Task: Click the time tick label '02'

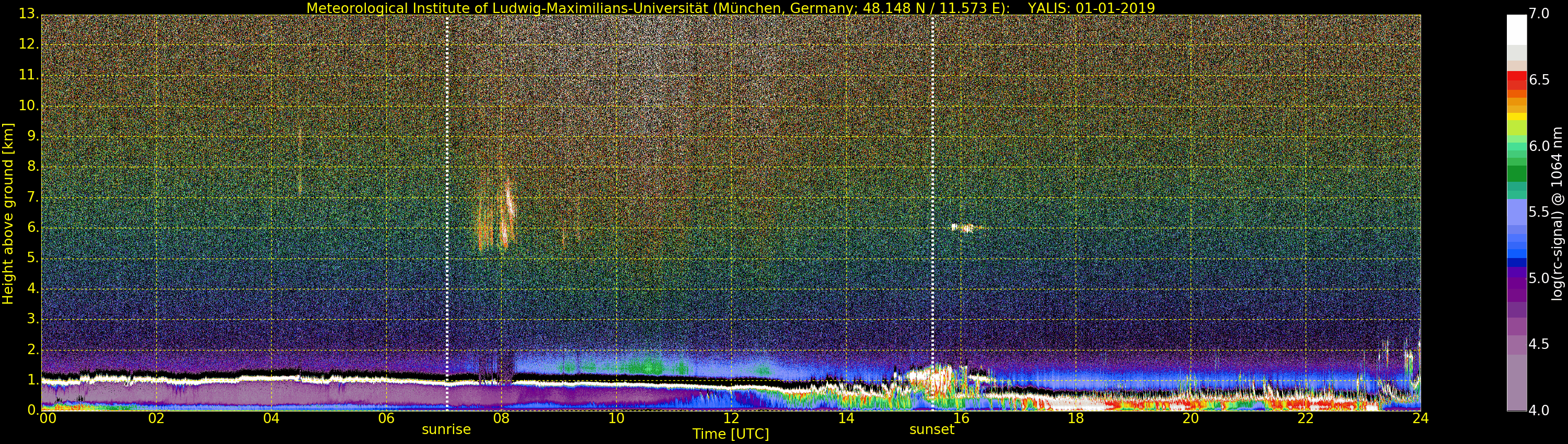Action: pos(156,418)
